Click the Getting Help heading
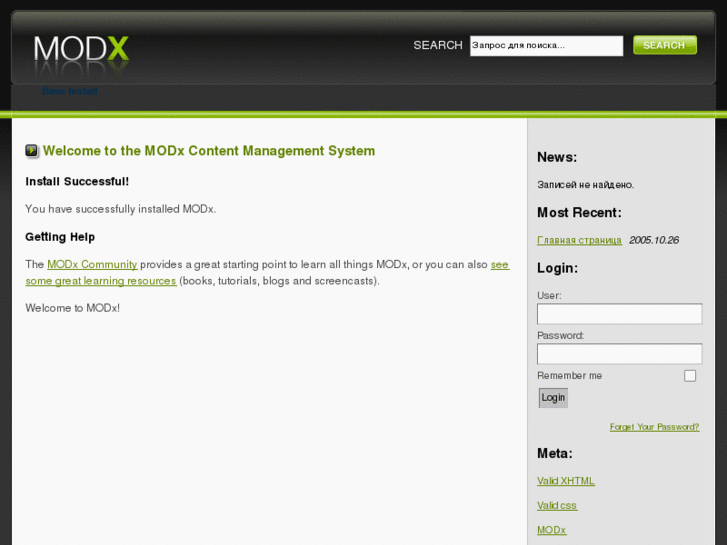 (60, 237)
